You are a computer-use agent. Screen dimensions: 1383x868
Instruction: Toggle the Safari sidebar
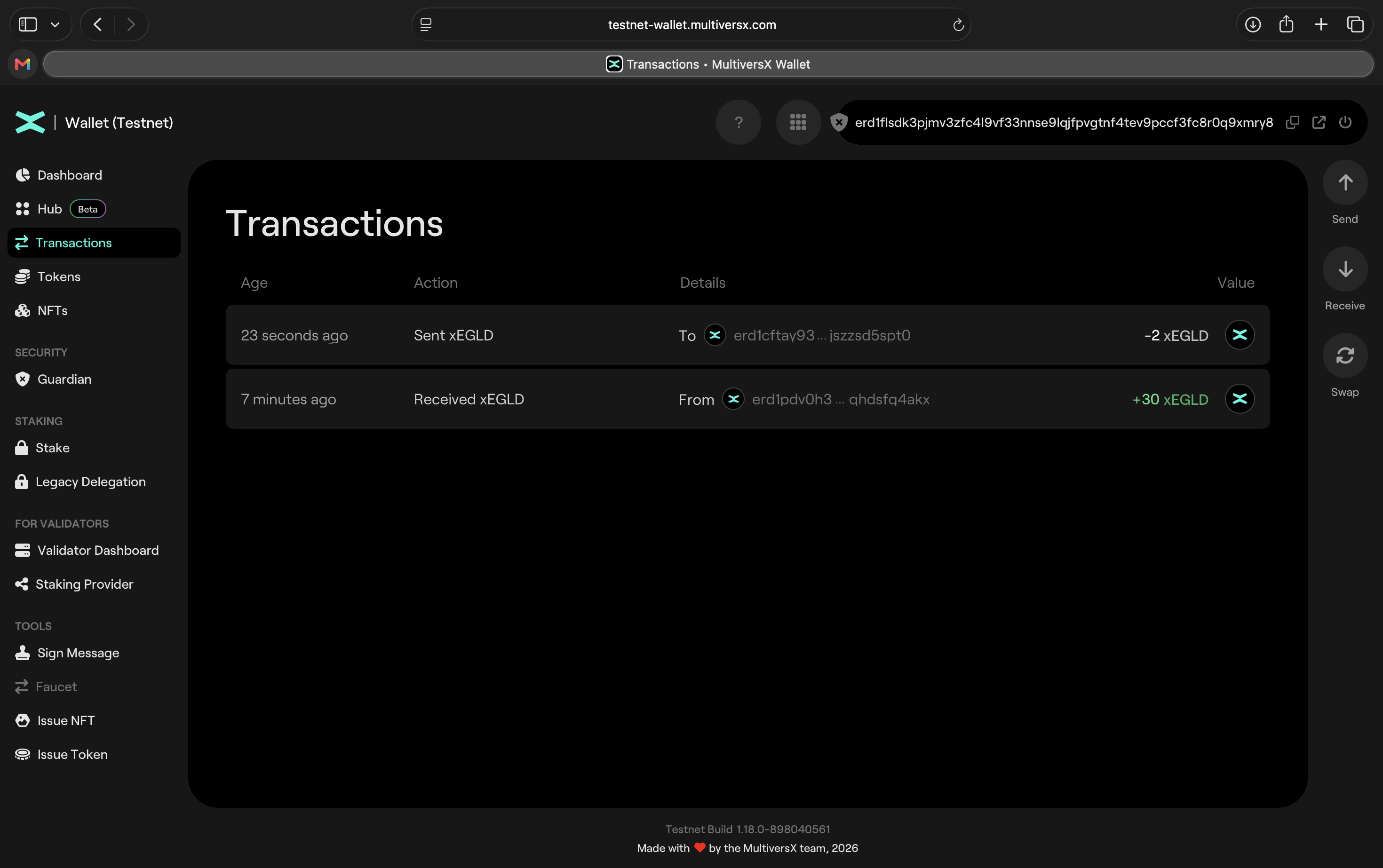click(28, 24)
